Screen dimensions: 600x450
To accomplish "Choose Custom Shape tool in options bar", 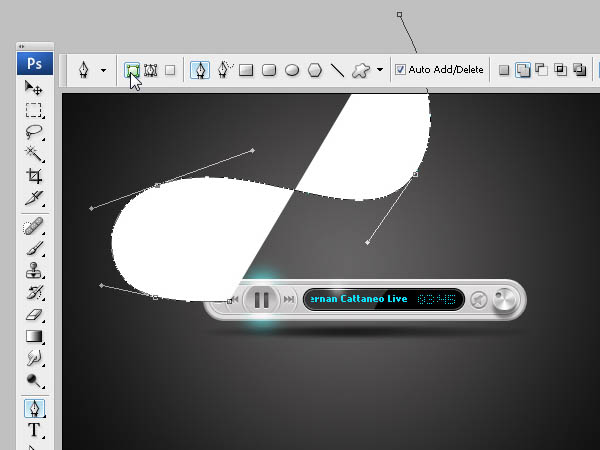I will pyautogui.click(x=360, y=70).
